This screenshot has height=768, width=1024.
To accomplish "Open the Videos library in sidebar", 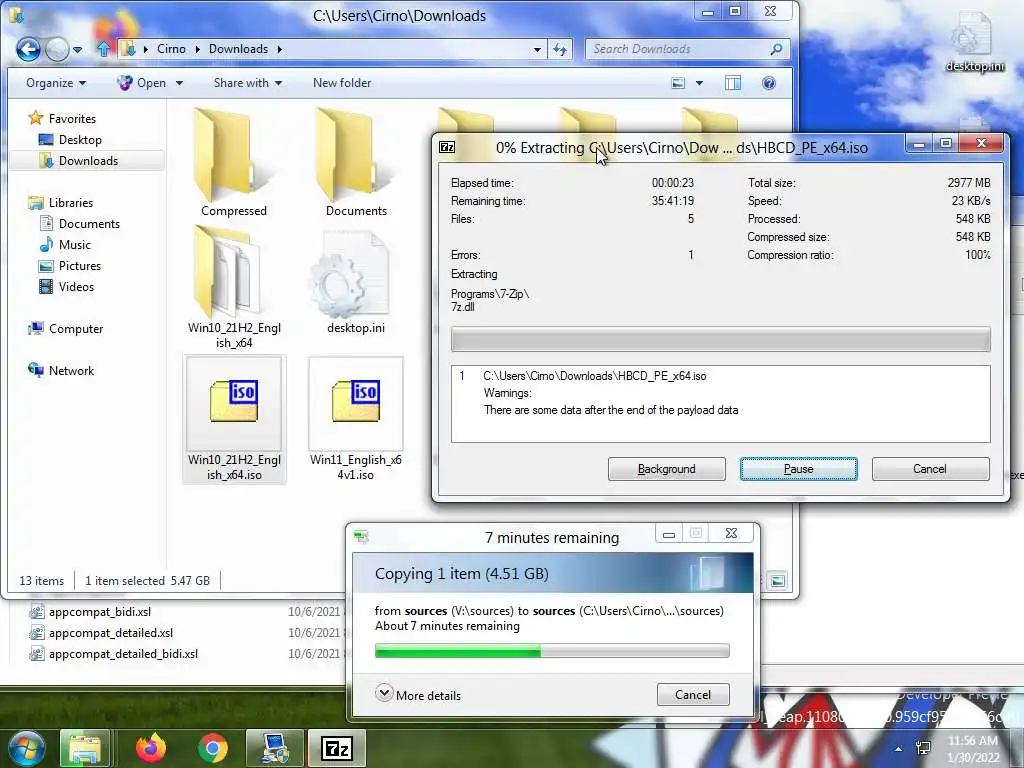I will 67,287.
